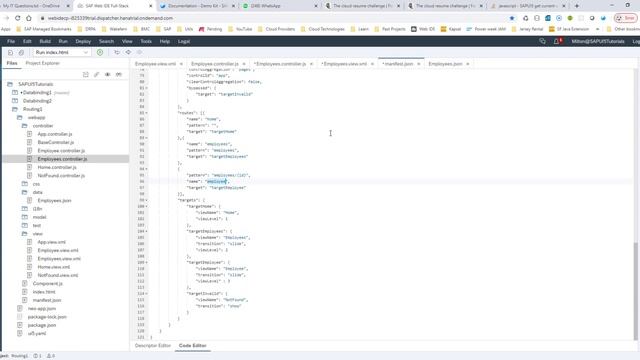Toggle the eye icon to show hidden files
Screen dimensions: 640x360
(x=108, y=75)
